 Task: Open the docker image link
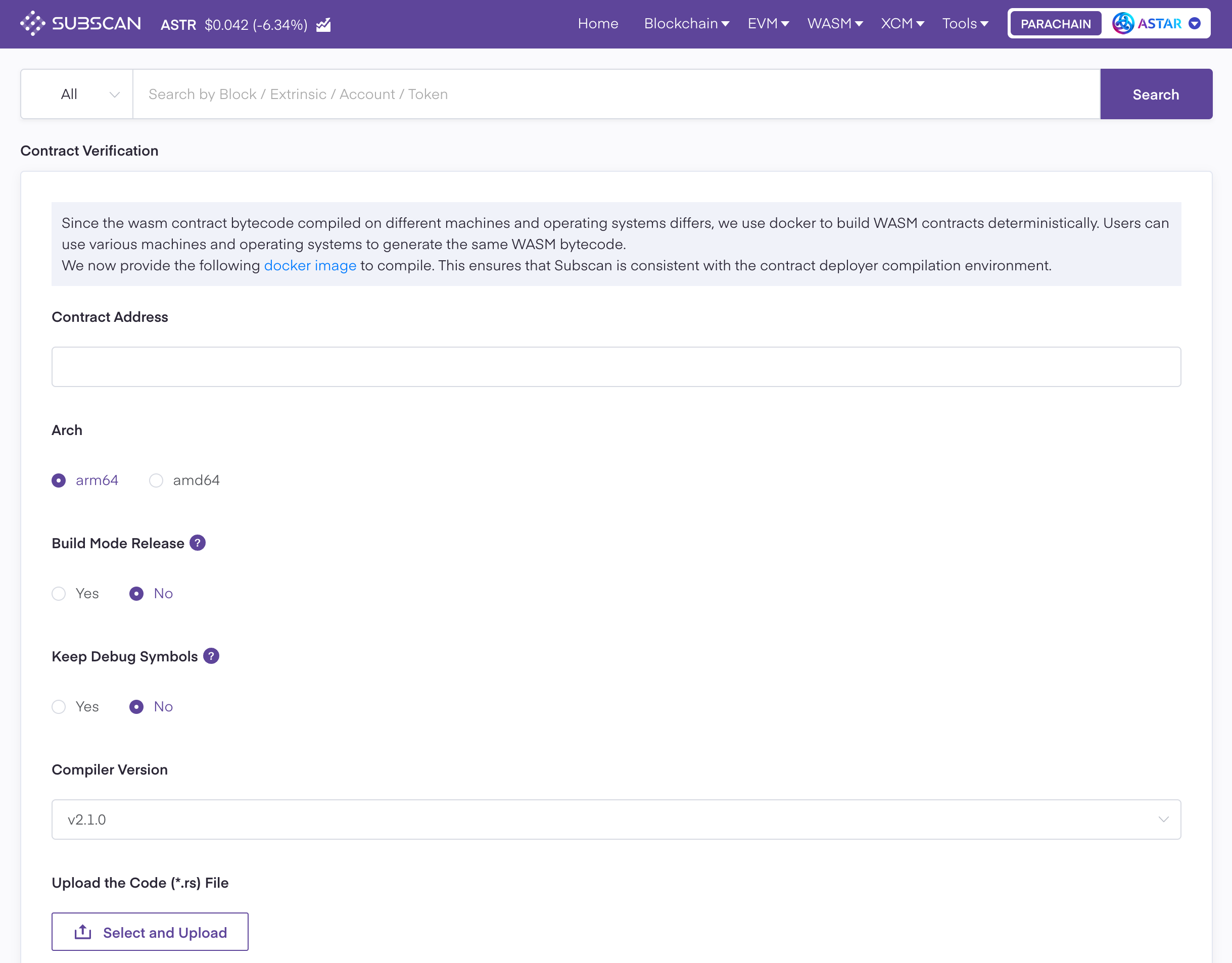point(310,265)
